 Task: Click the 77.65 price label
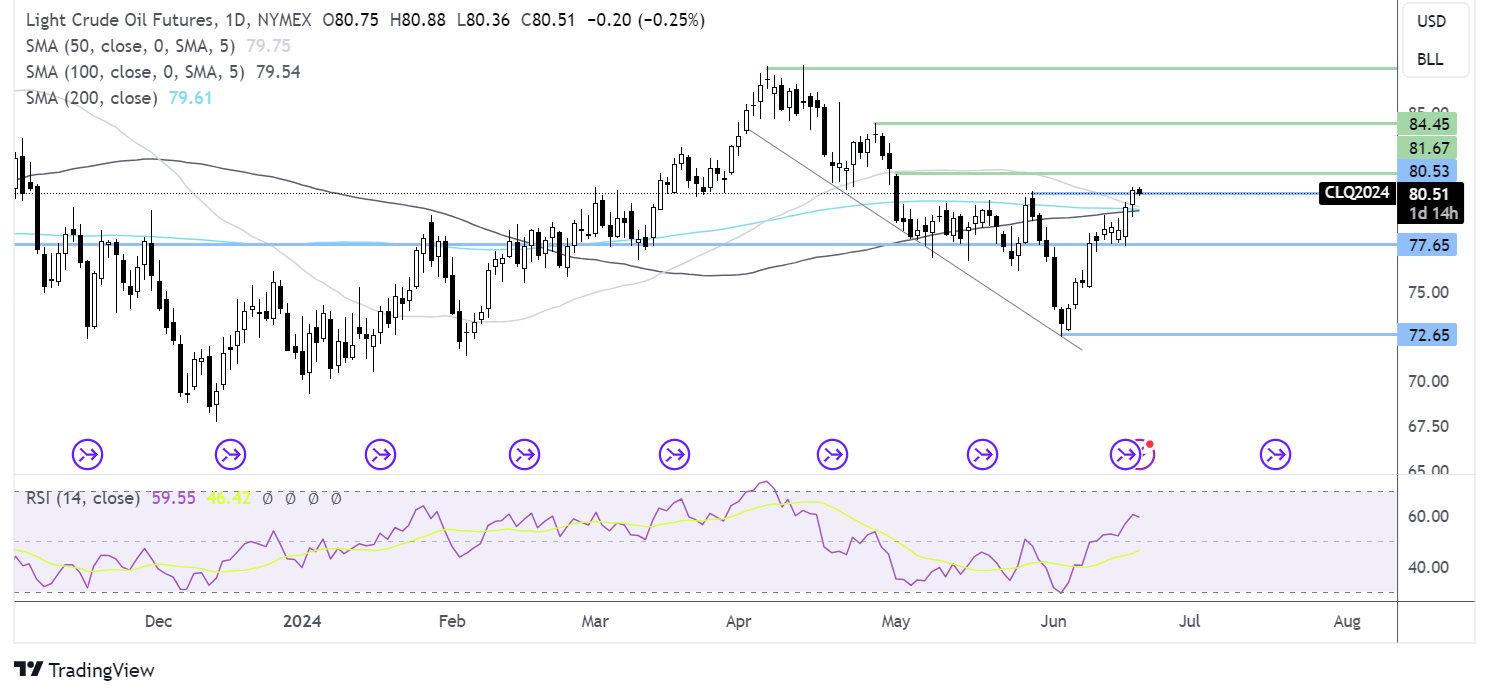(1429, 244)
